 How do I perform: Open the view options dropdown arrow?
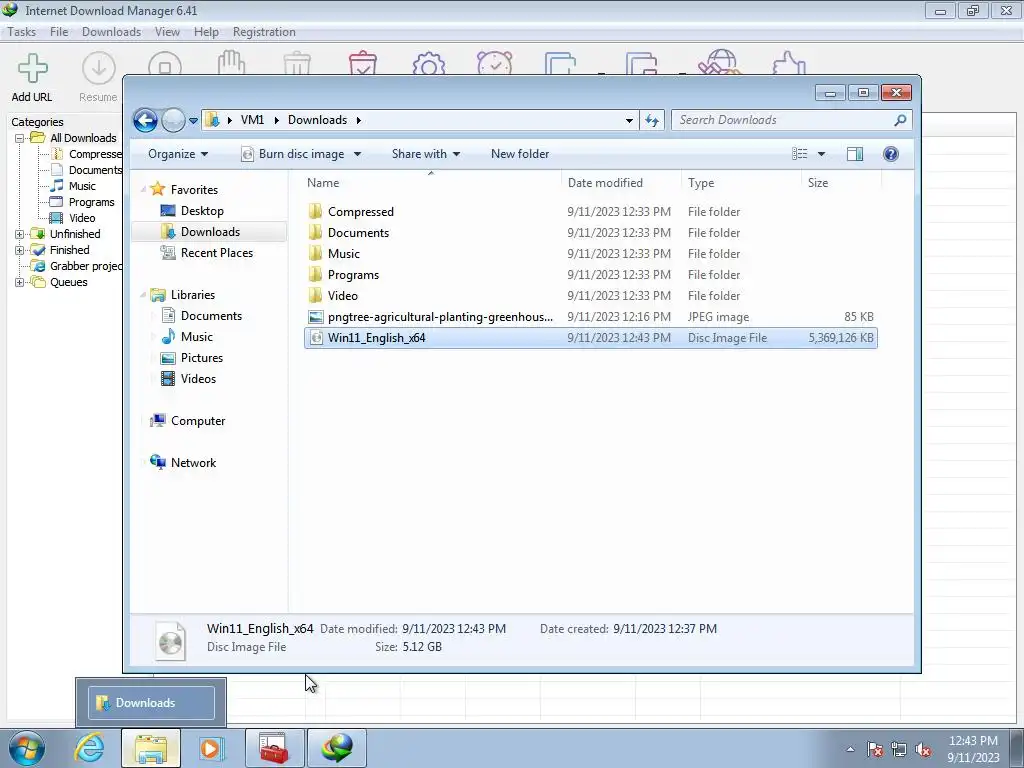click(821, 155)
